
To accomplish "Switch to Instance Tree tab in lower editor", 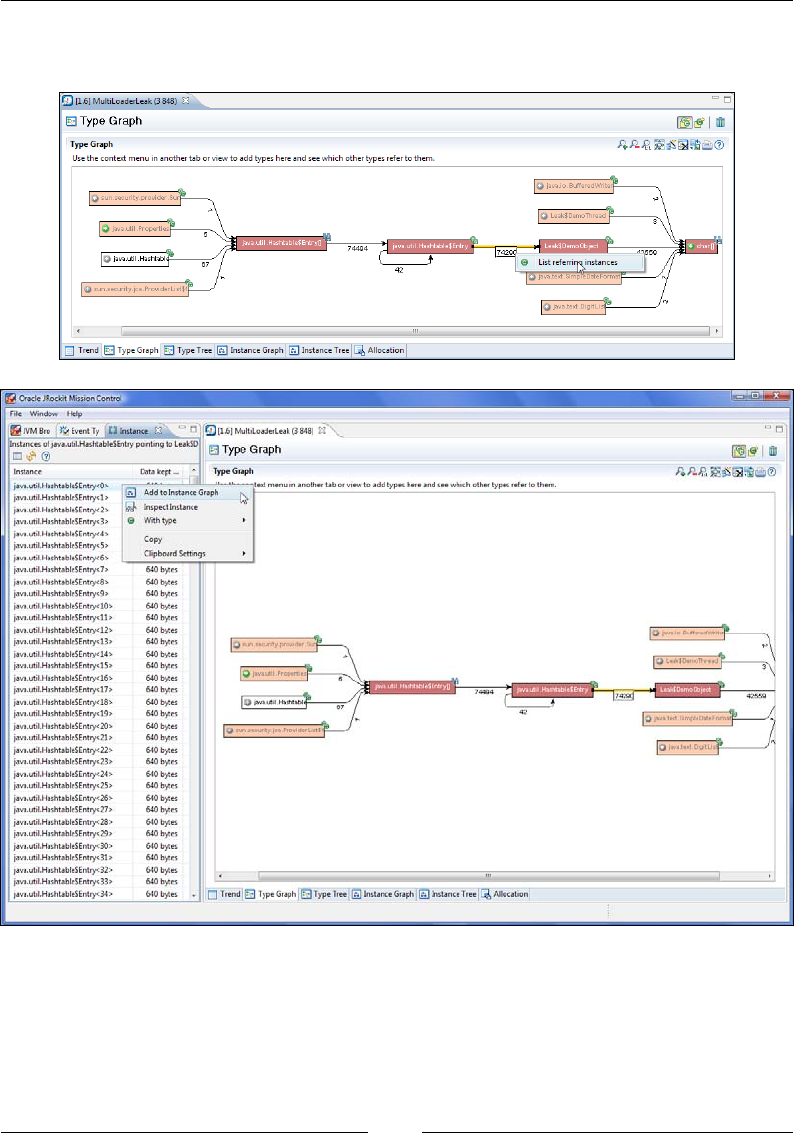I will coord(448,894).
